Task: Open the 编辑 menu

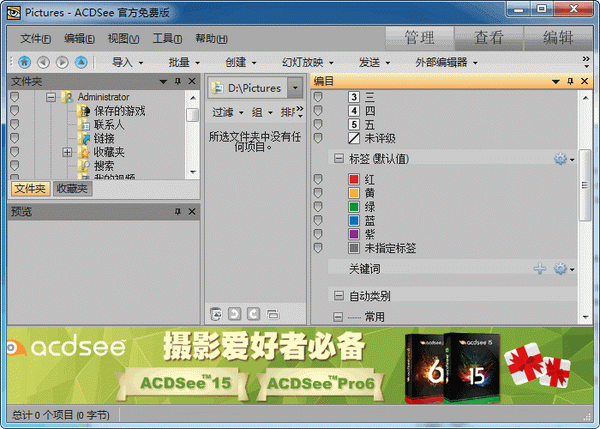Action: (x=79, y=38)
